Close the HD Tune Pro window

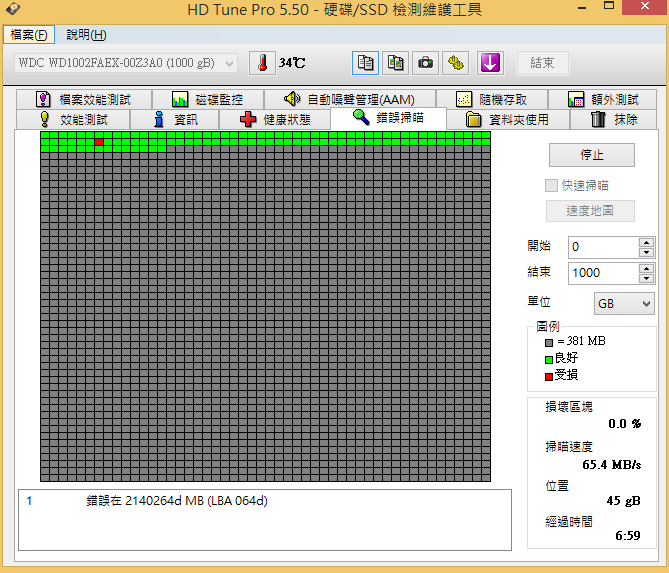pyautogui.click(x=645, y=6)
